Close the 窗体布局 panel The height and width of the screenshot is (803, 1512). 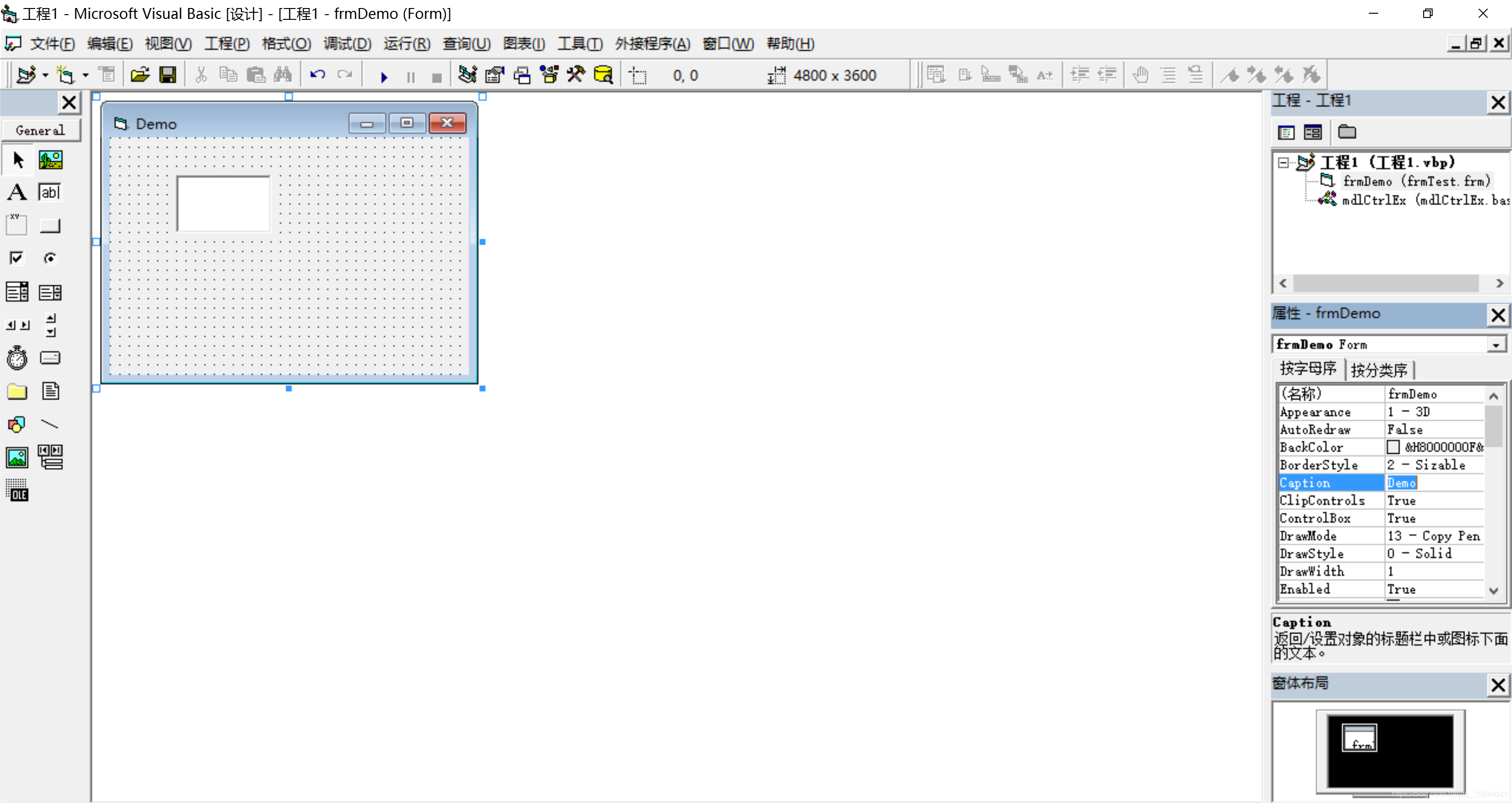[1498, 685]
